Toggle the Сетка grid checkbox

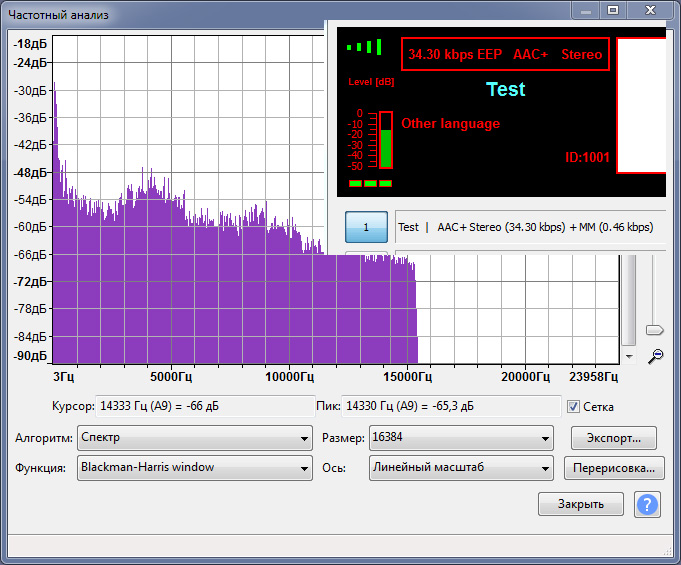(573, 406)
